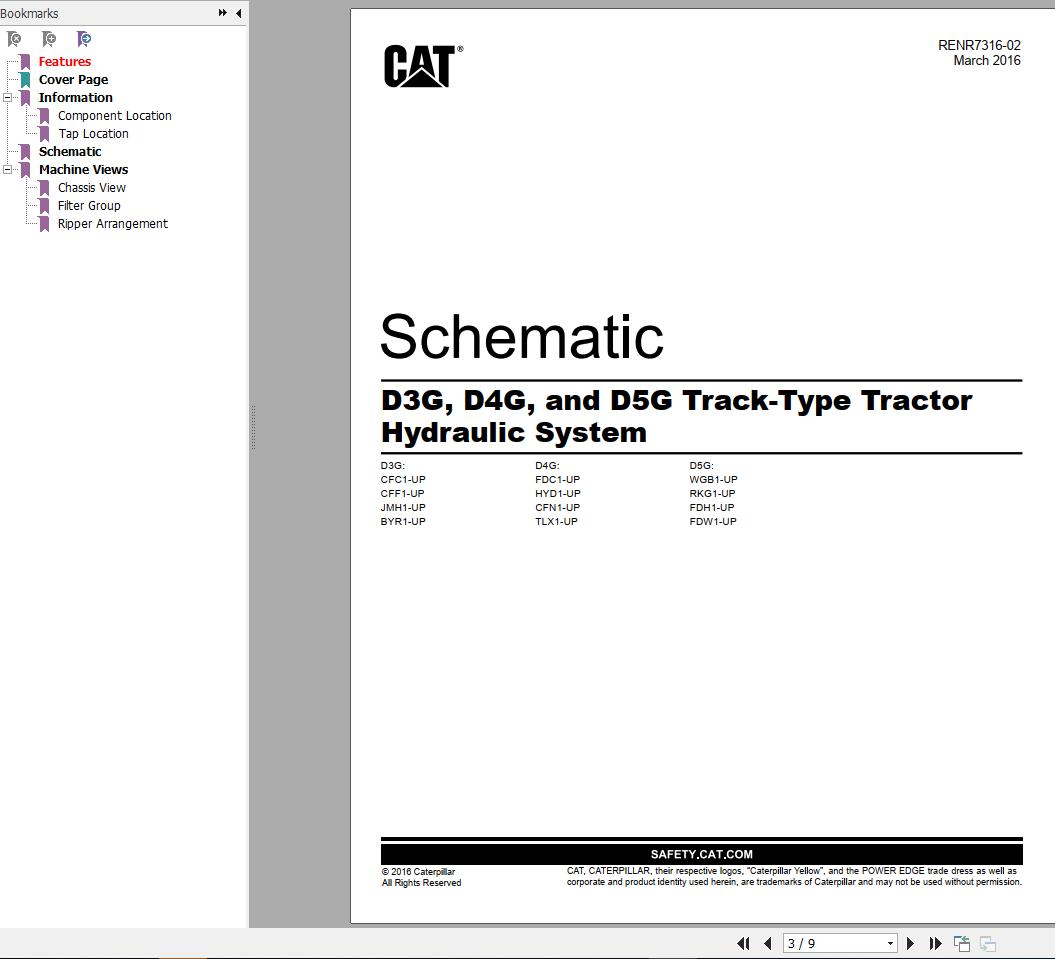The image size is (1055, 959).
Task: Go to the previous page
Action: [768, 943]
